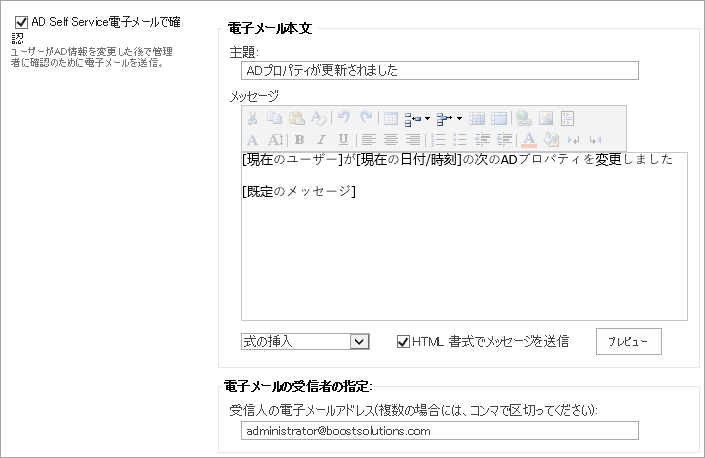Click the 主題 subject input field
Viewport: 705px width, 458px height.
click(440, 71)
